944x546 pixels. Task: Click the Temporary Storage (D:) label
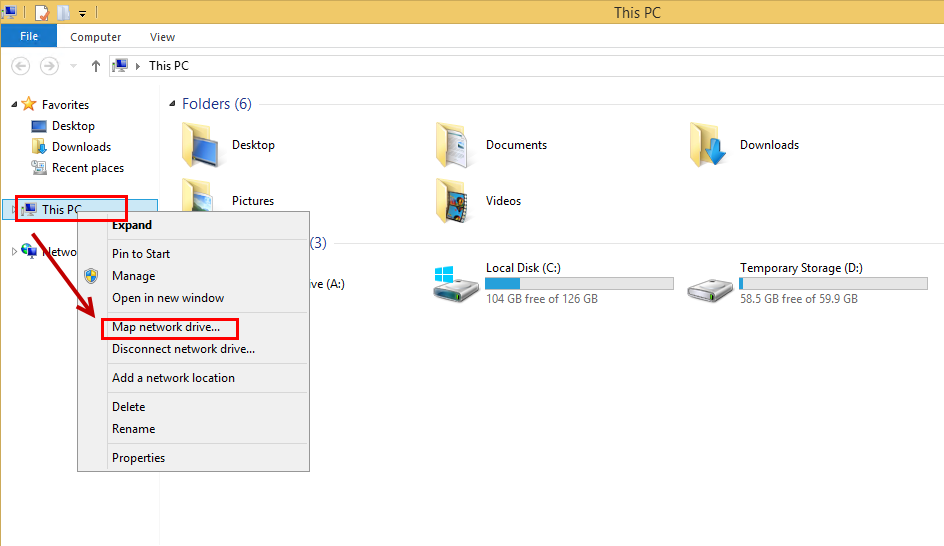click(x=801, y=268)
